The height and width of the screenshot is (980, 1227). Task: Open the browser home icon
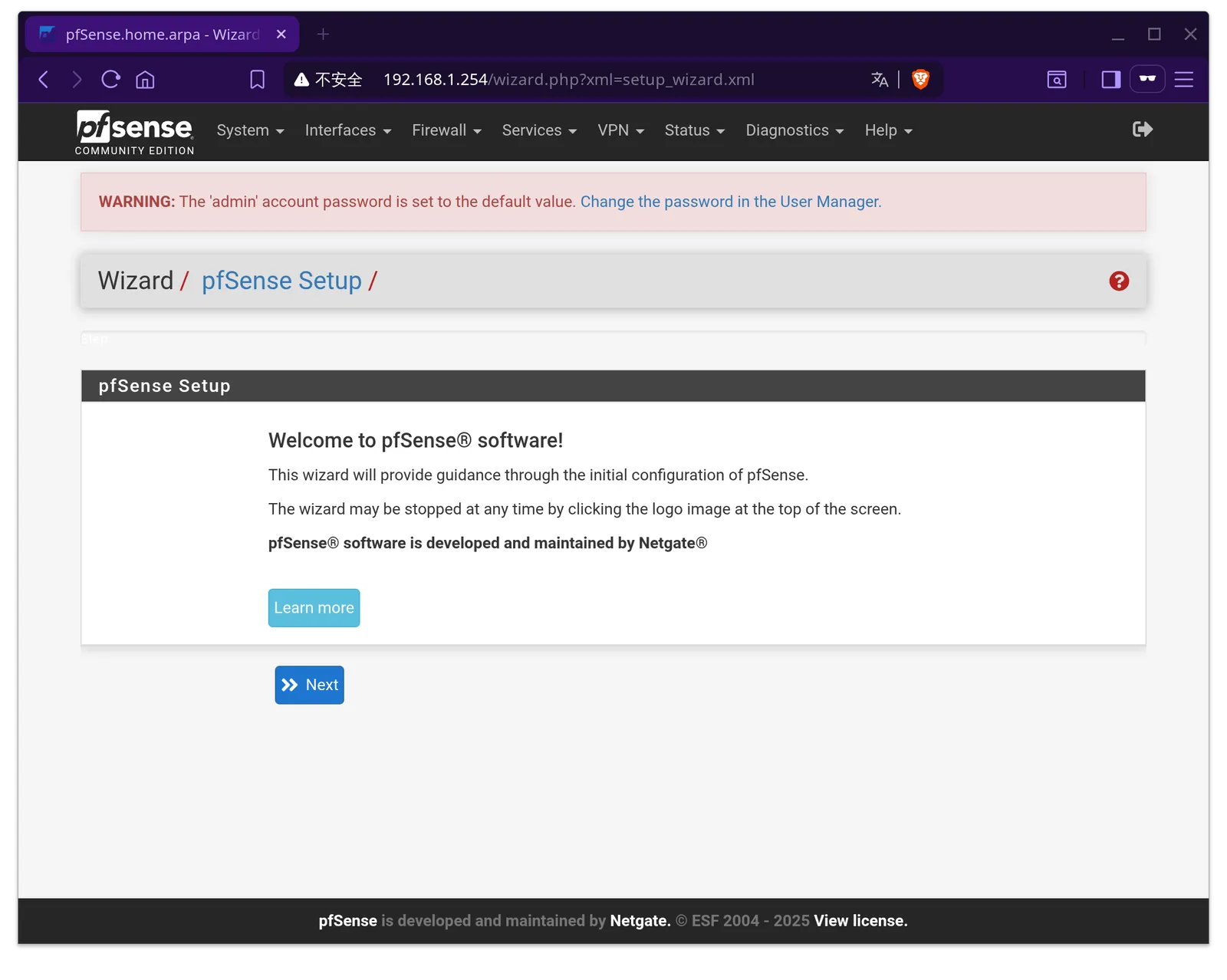tap(145, 80)
